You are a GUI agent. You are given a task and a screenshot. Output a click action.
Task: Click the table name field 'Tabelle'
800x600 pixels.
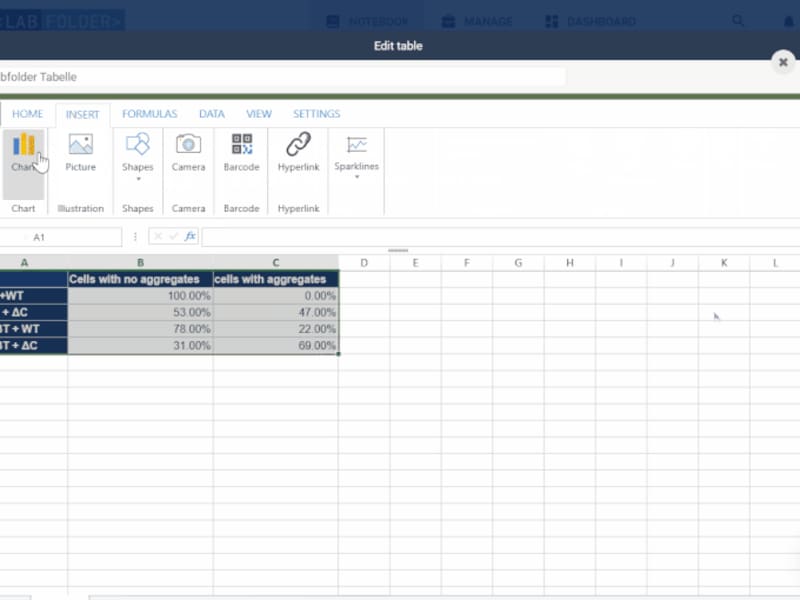pos(282,77)
